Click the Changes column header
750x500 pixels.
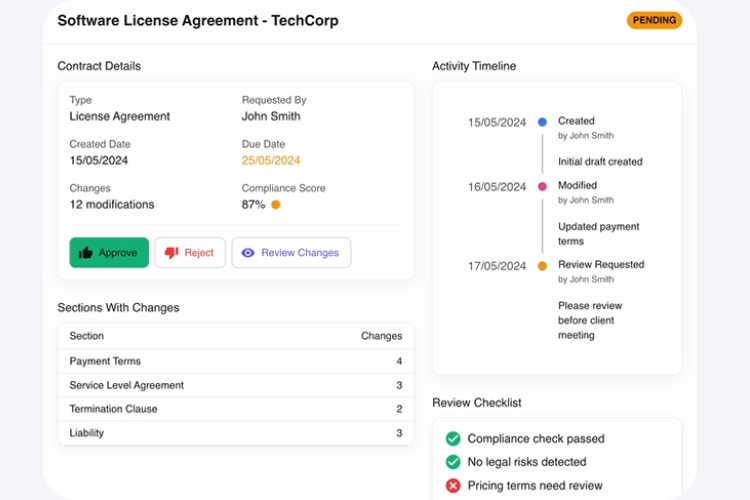(381, 336)
